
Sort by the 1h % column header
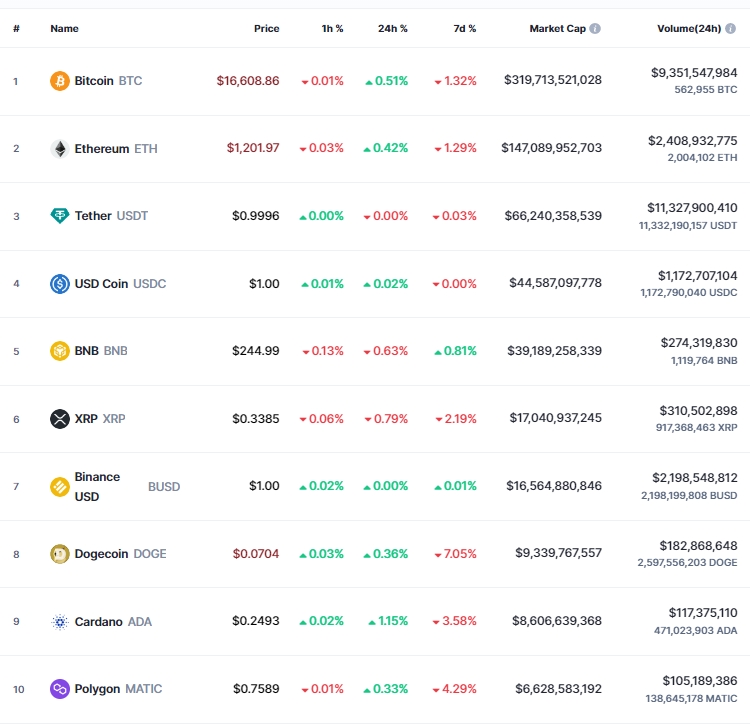pos(332,29)
